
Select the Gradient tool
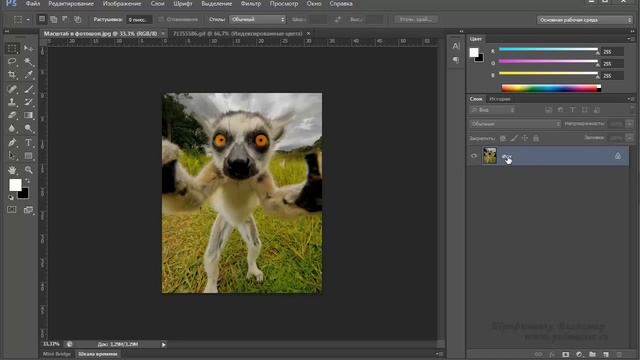point(28,115)
